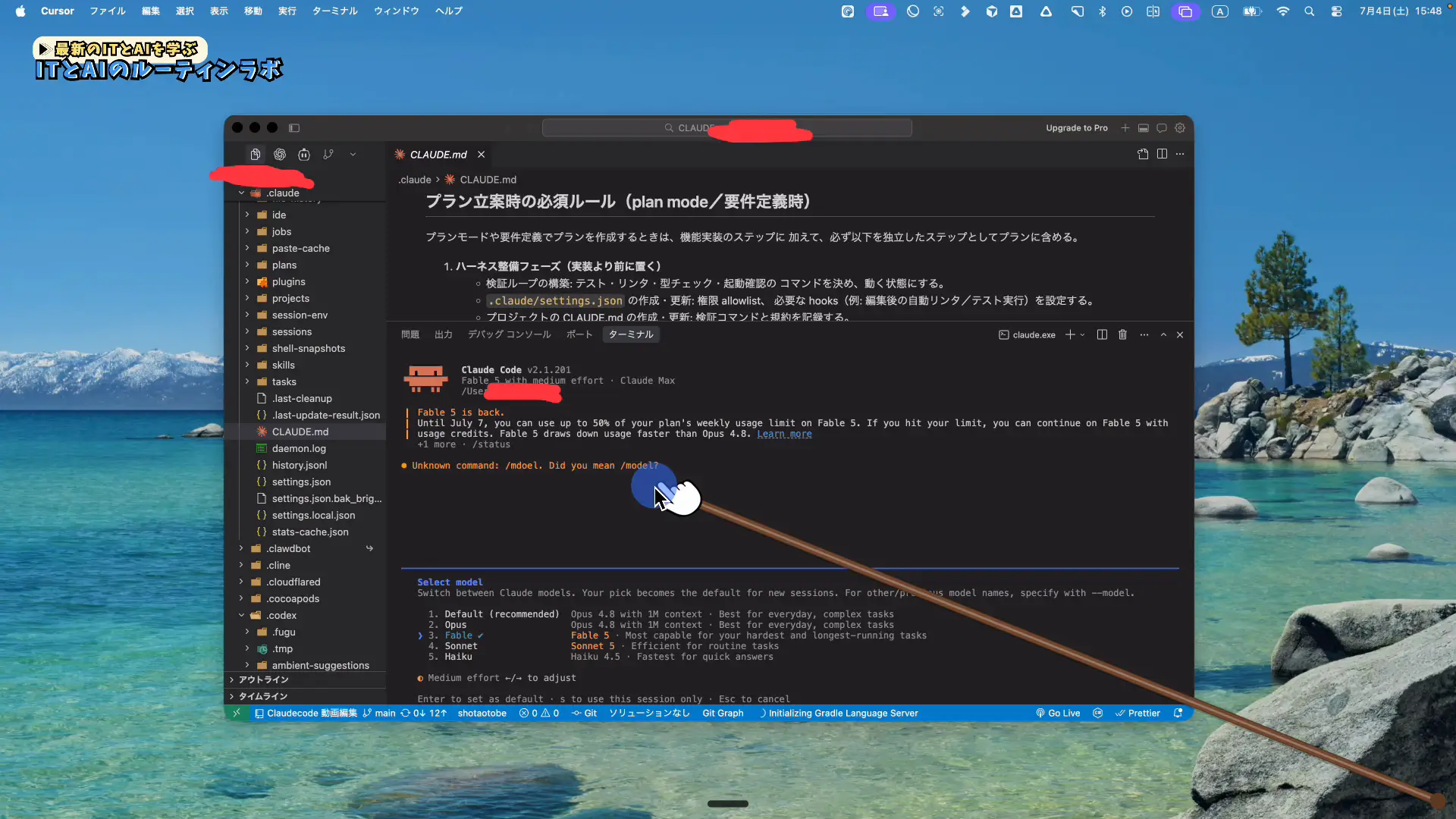1456x819 pixels.
Task: Switch to the 問題 panel tab
Action: click(x=410, y=334)
